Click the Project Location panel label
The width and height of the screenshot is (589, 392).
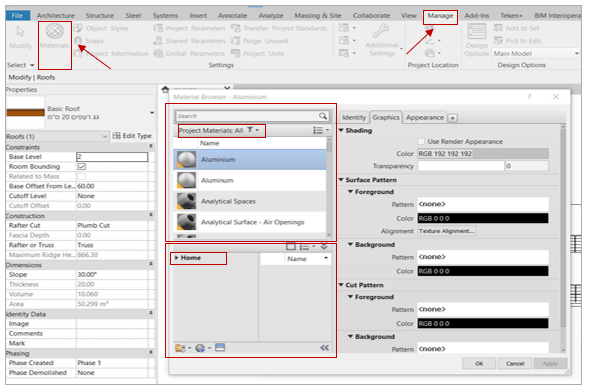(433, 65)
